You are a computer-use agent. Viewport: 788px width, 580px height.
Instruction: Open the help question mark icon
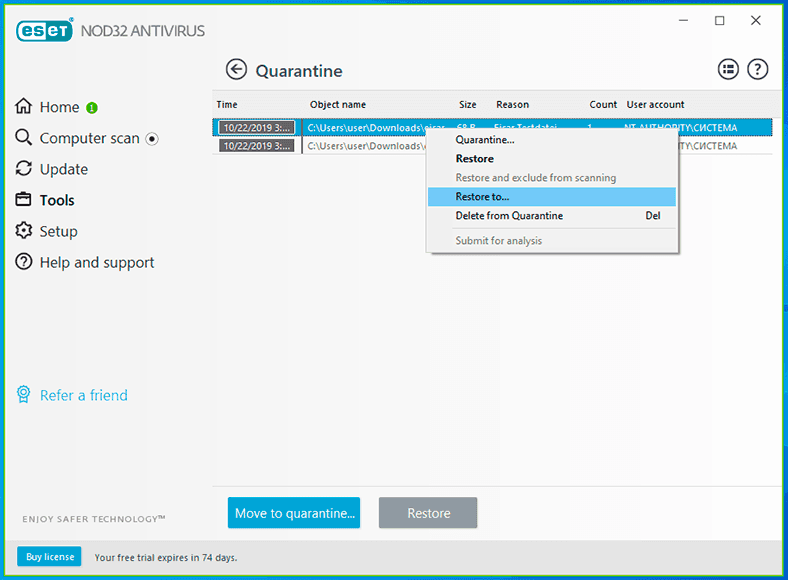tap(757, 69)
